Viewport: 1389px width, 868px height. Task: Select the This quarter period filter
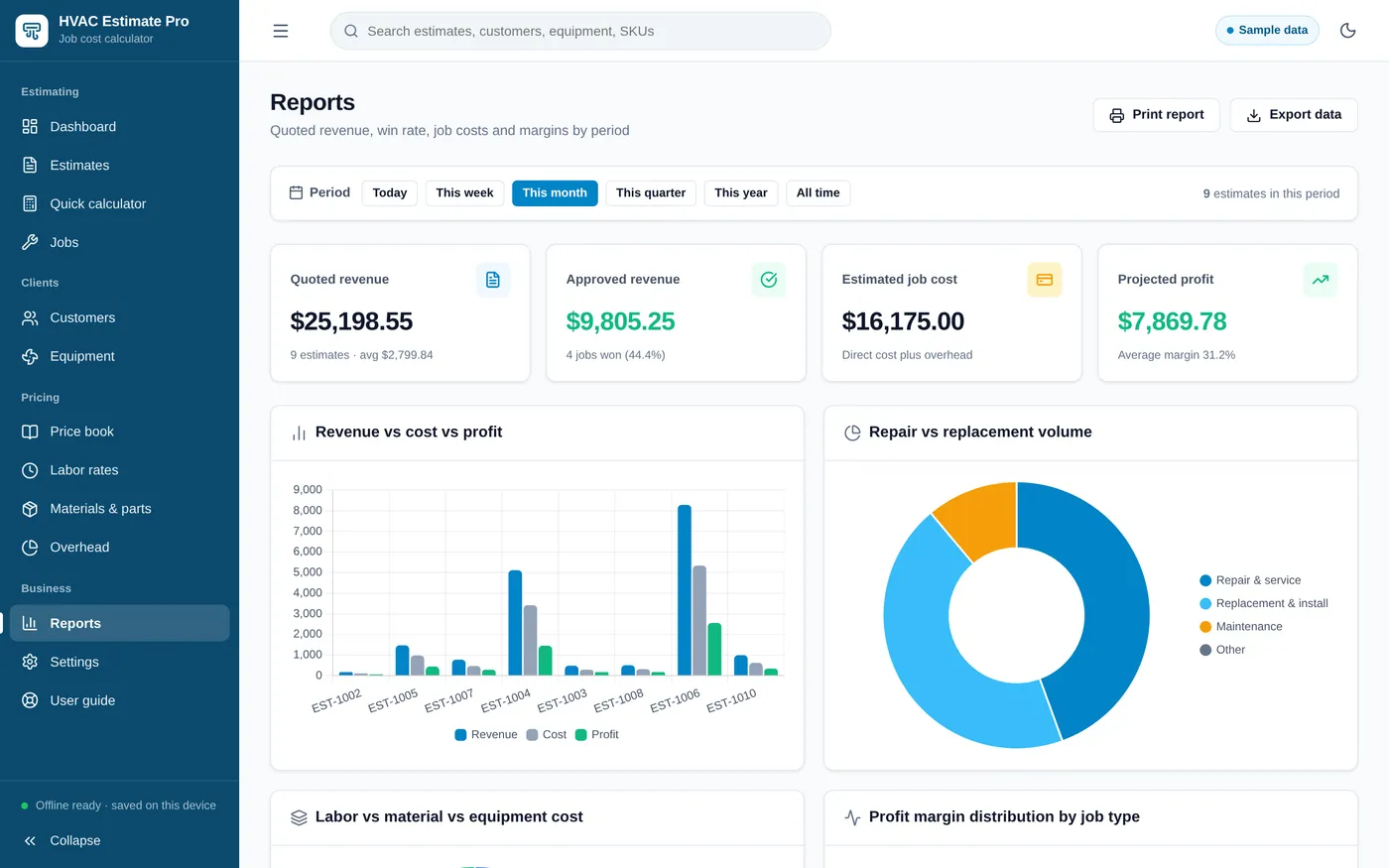651,193
